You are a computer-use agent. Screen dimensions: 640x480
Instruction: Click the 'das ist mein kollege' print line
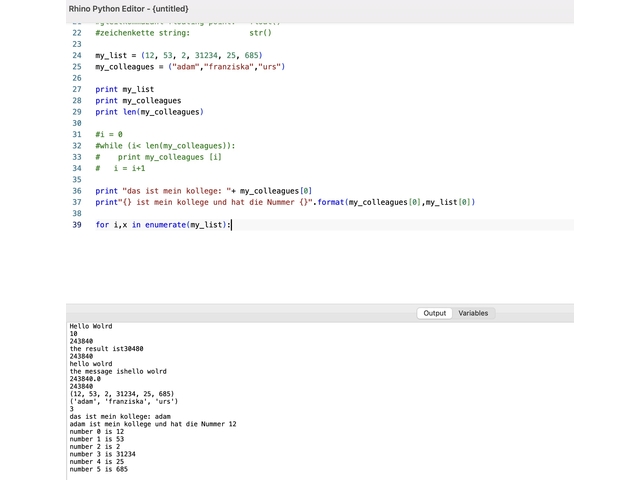tap(204, 191)
